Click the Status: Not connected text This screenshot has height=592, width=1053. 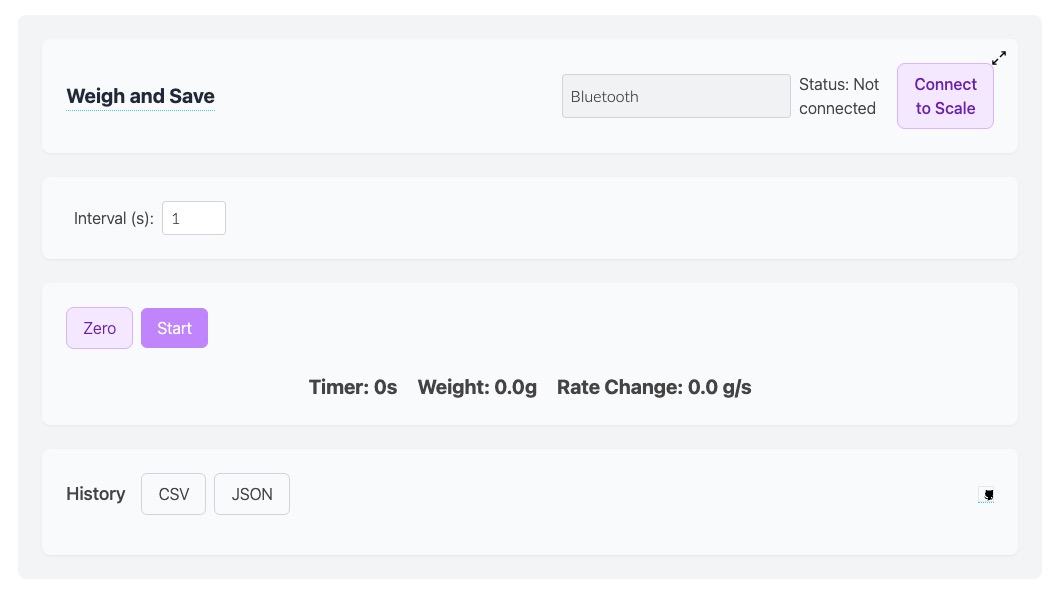click(x=839, y=96)
